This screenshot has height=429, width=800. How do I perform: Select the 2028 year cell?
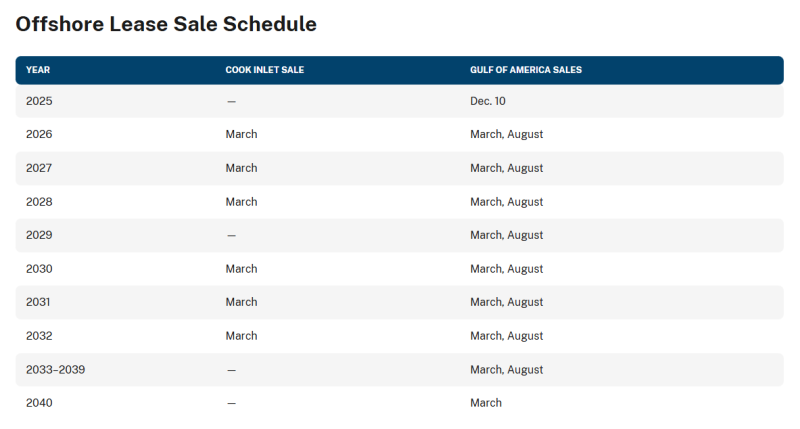coord(39,202)
